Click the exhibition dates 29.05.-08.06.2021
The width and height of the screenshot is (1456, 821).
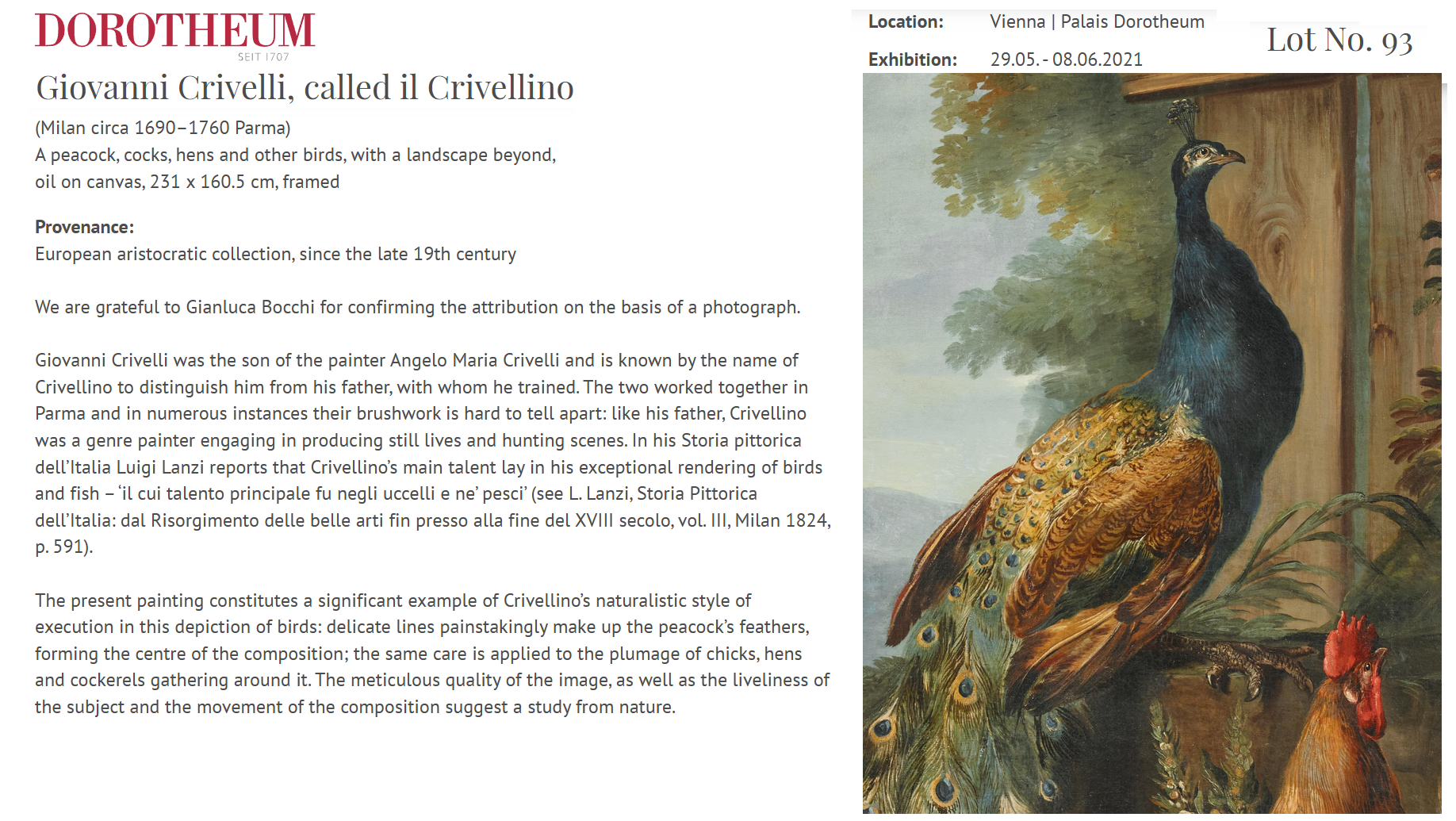[1066, 59]
